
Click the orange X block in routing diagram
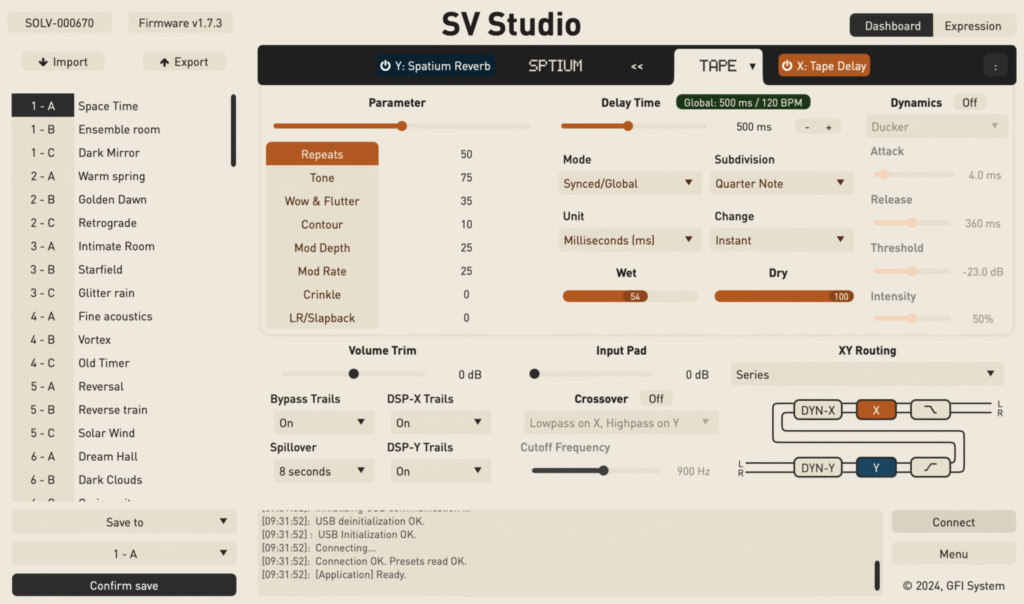coord(876,410)
